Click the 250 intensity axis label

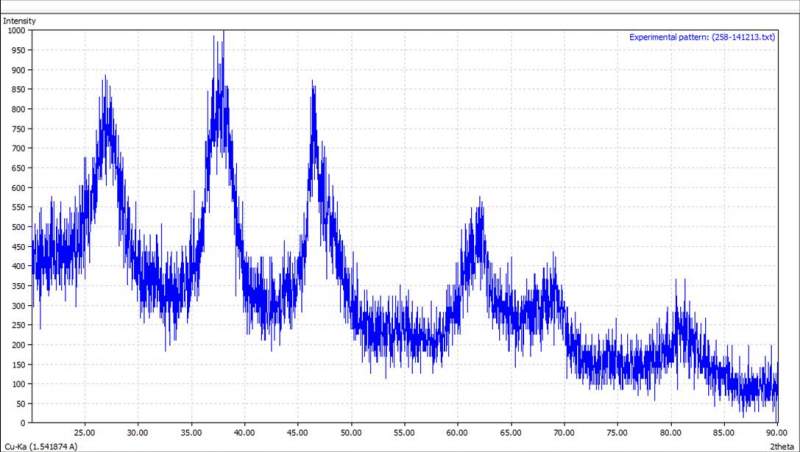pos(18,325)
